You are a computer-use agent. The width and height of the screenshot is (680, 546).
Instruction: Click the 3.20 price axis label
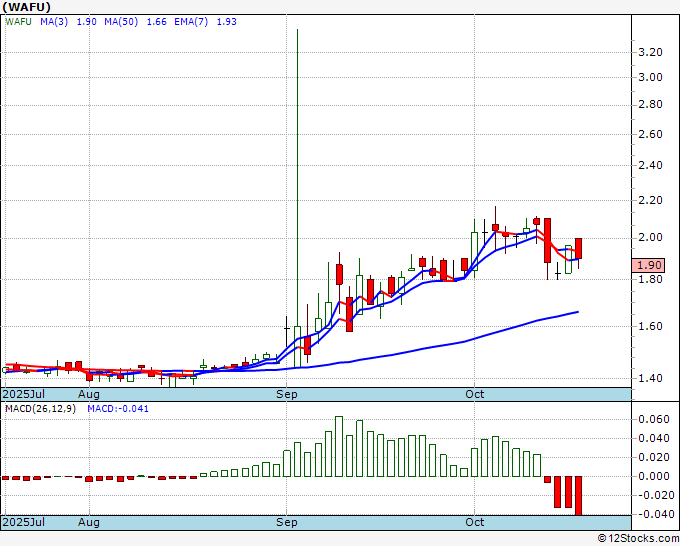tap(651, 52)
